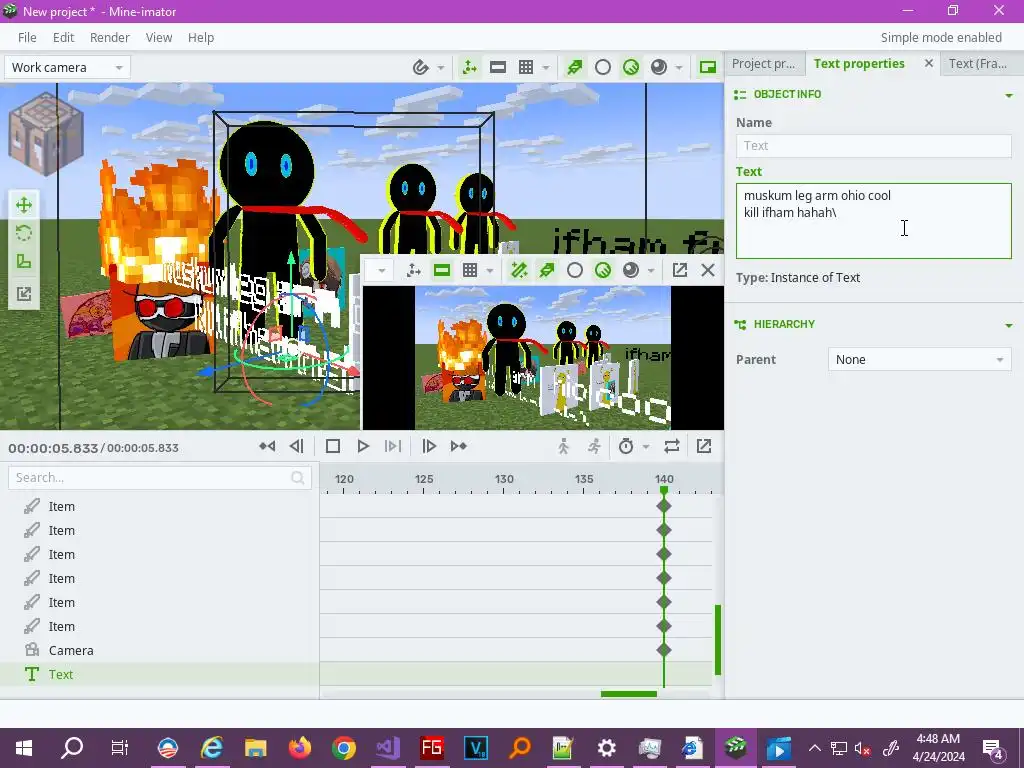Open grid dropdown arrow in secondary view
Image resolution: width=1024 pixels, height=768 pixels.
click(490, 270)
